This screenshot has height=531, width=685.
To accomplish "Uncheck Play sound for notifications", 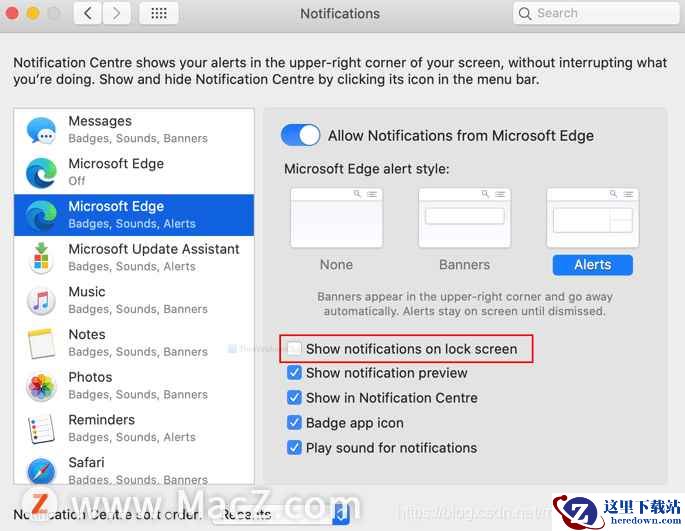I will click(x=294, y=448).
